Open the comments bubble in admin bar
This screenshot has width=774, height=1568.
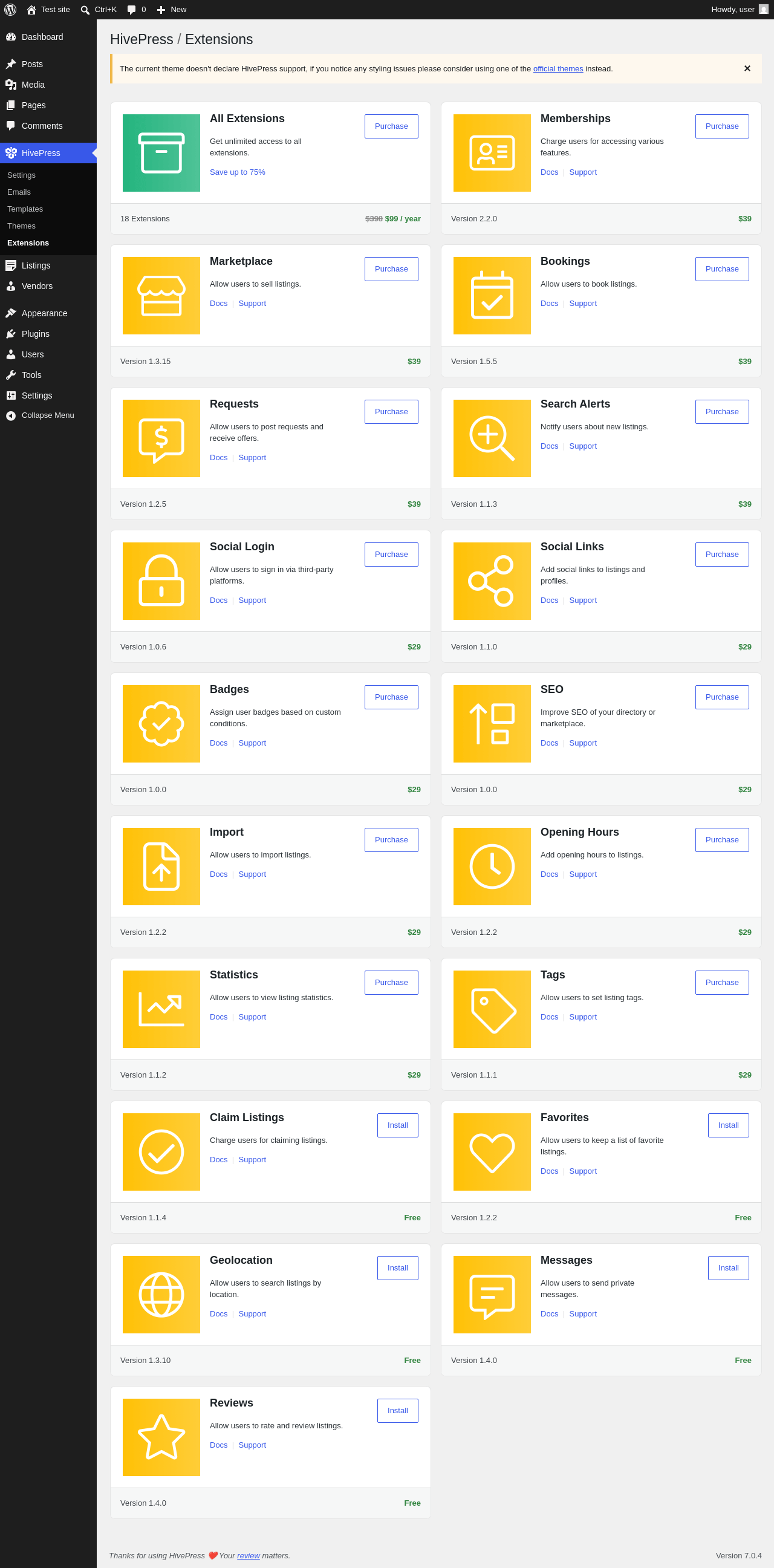click(131, 10)
